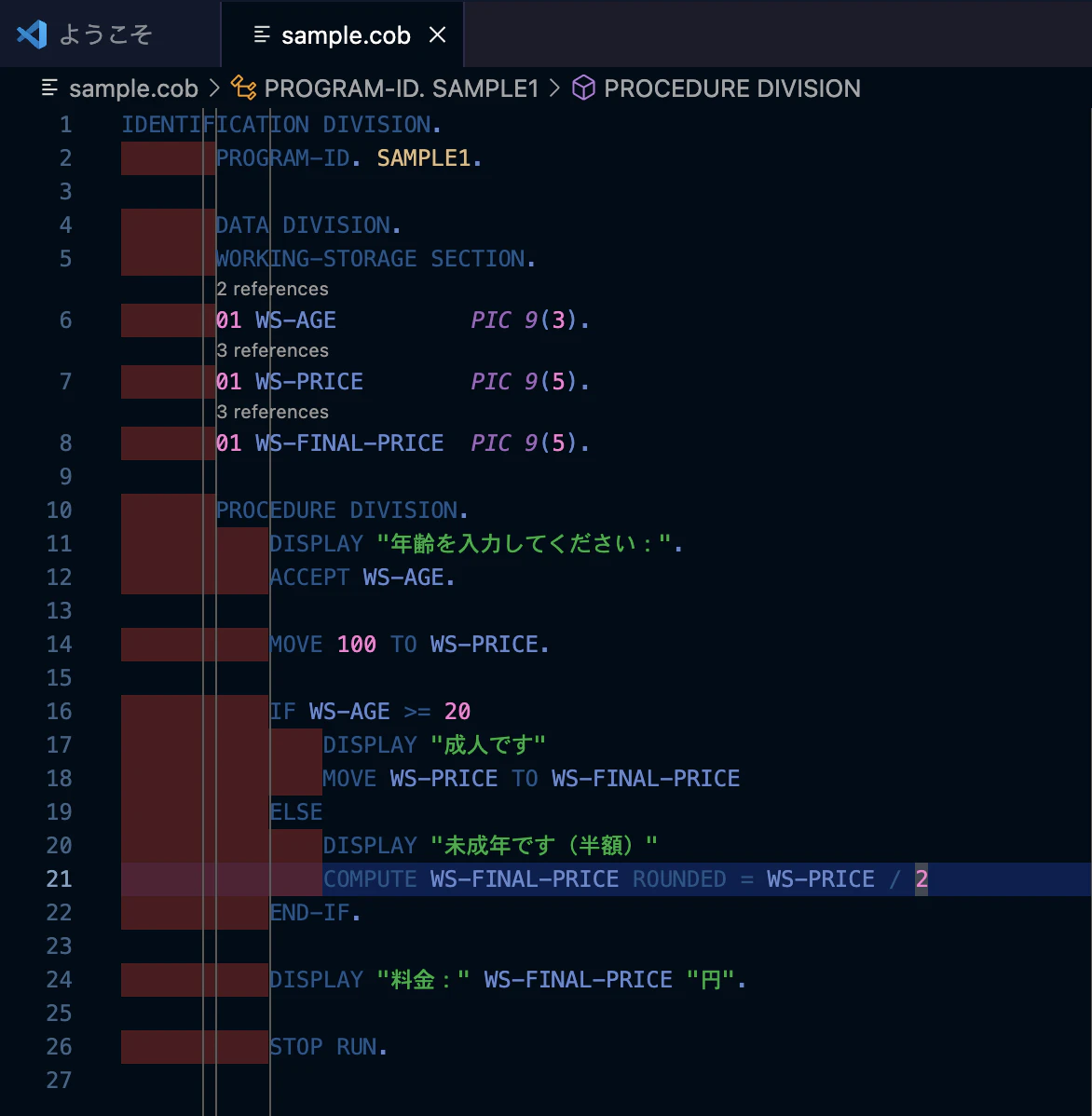Click the PROCEDURE DIVISION cube icon

coord(583,88)
